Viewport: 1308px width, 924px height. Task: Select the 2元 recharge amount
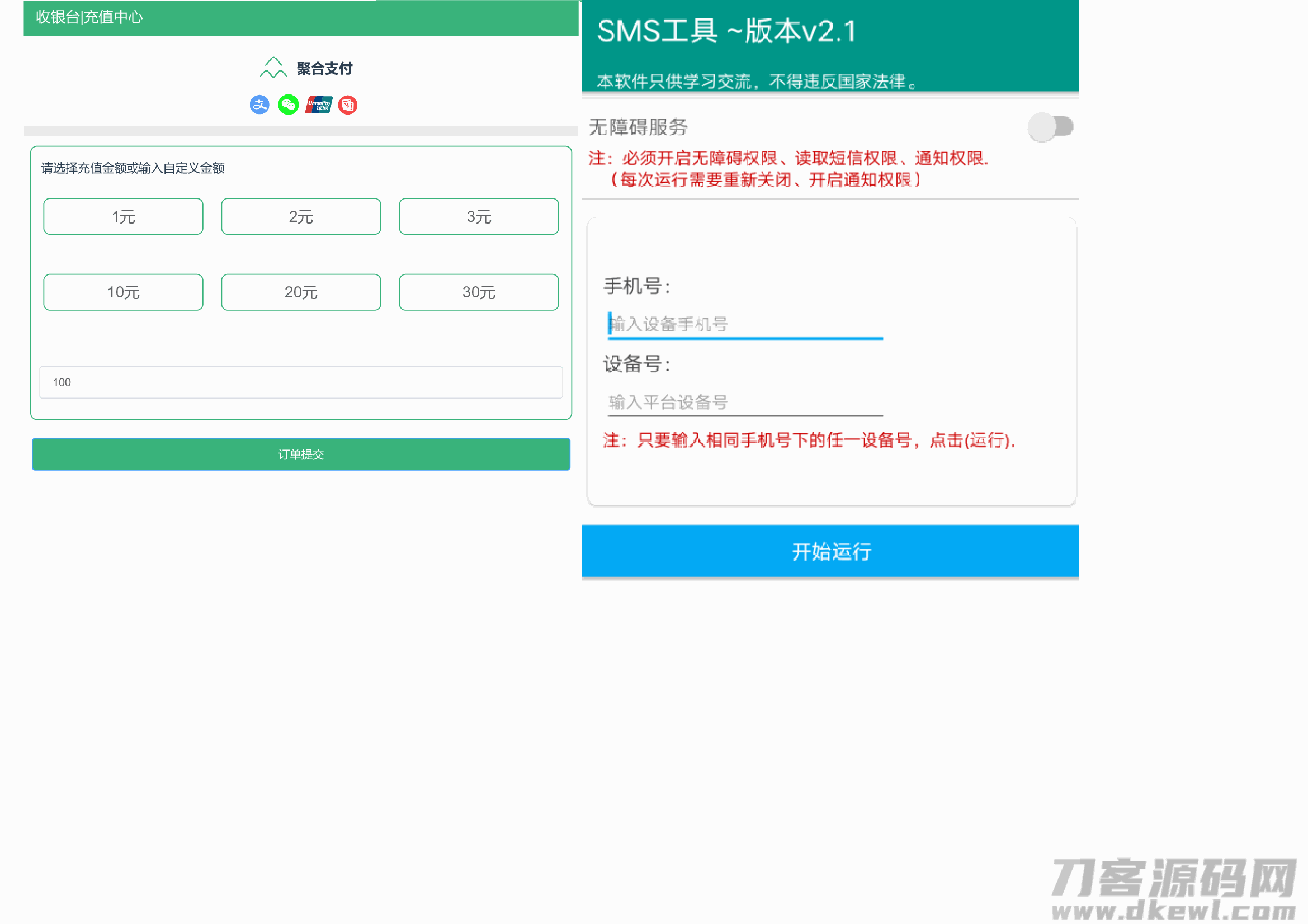click(x=301, y=216)
